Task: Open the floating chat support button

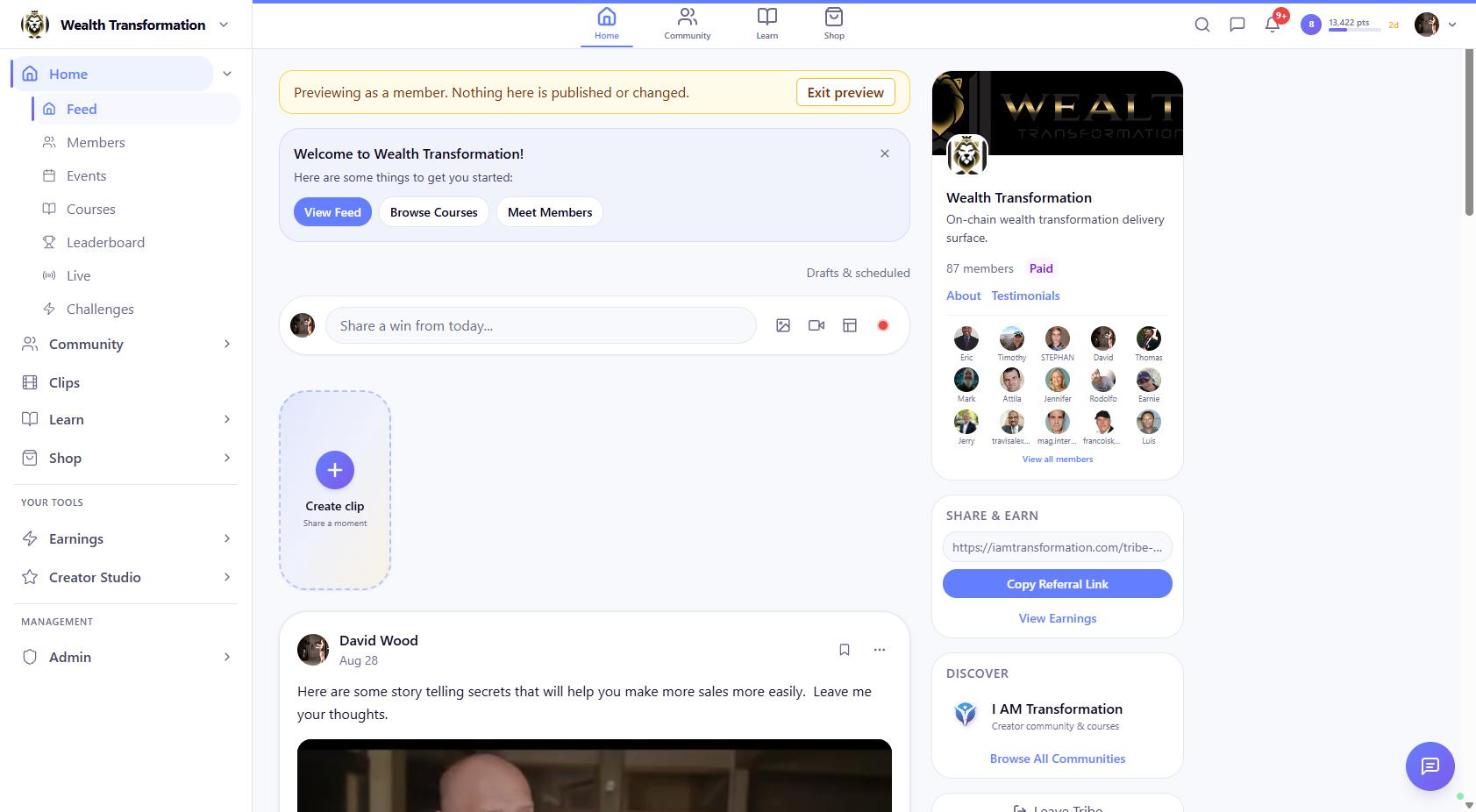Action: 1430,766
